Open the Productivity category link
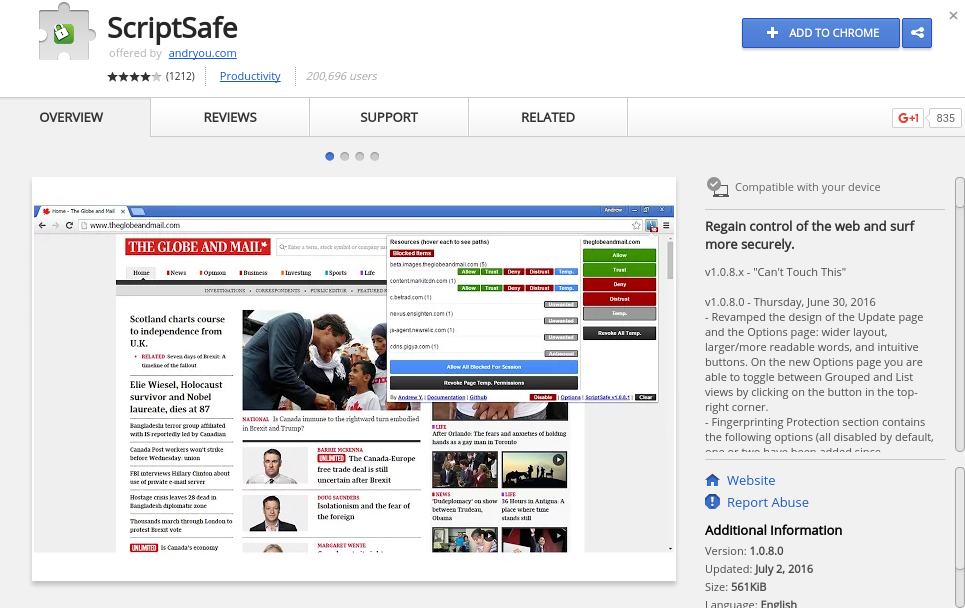965x608 pixels. [250, 76]
